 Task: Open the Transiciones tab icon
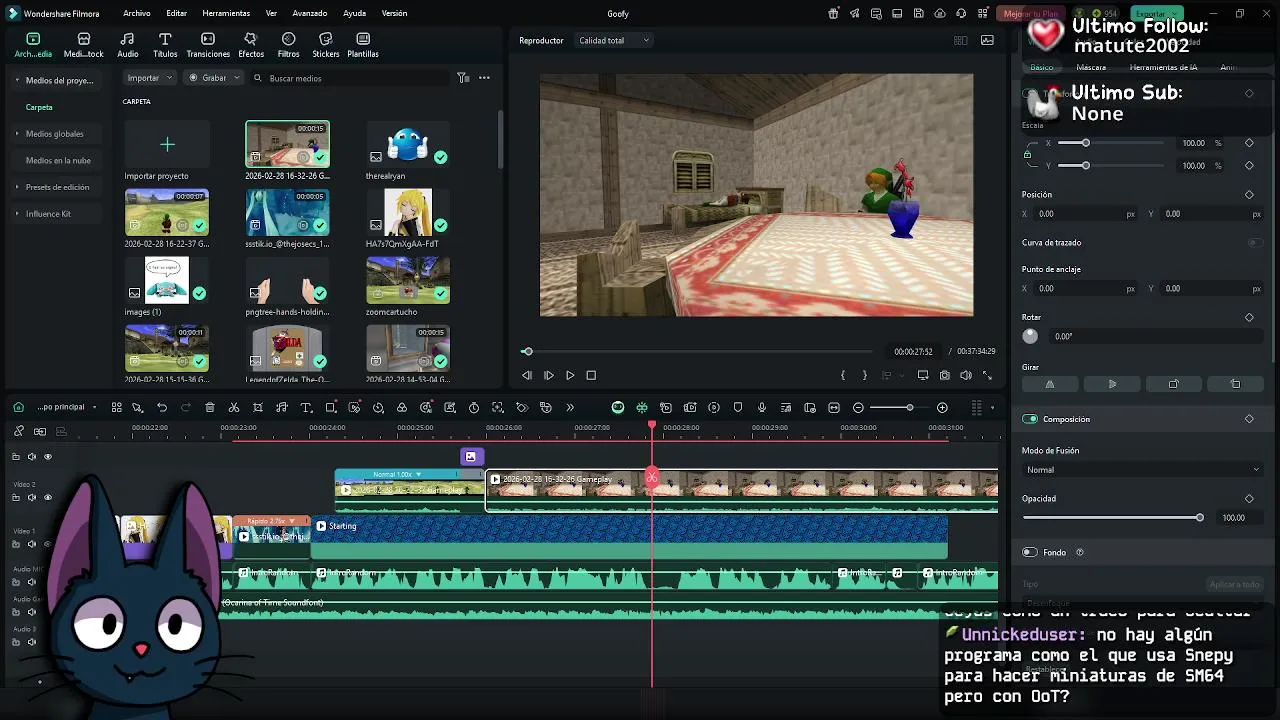(x=208, y=39)
